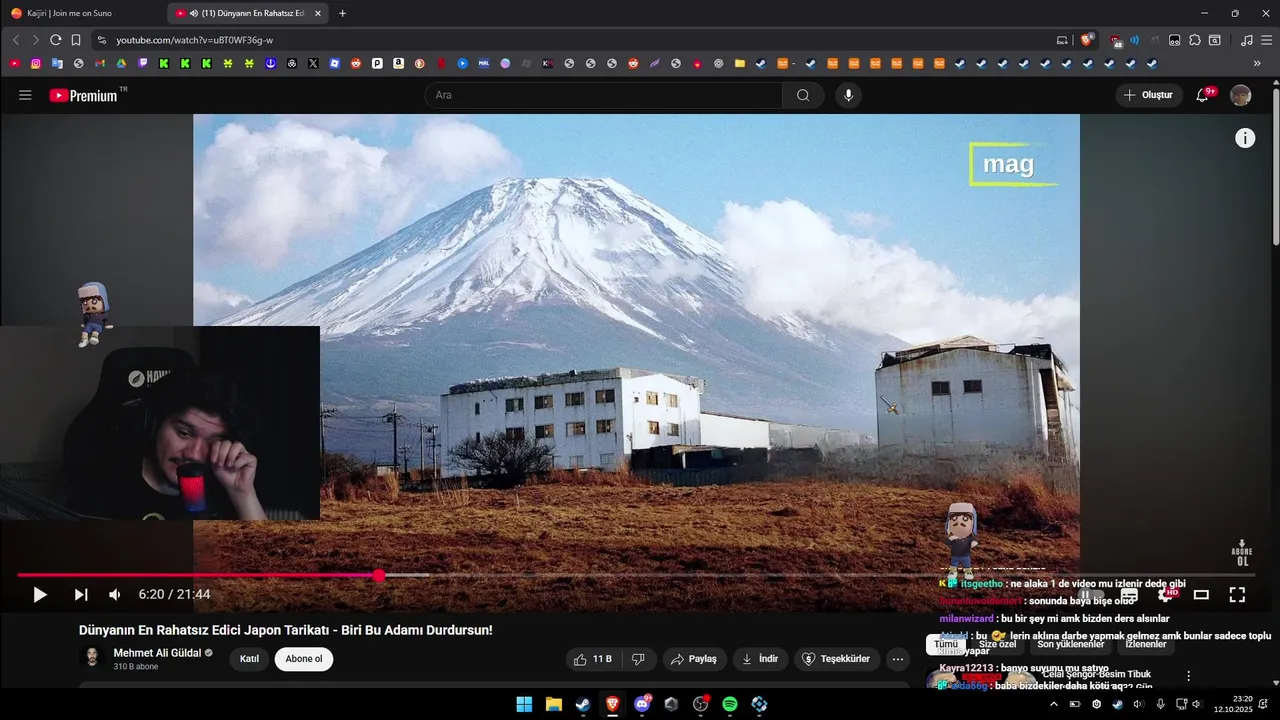Show hidden bookmarks chevron

tap(1257, 63)
